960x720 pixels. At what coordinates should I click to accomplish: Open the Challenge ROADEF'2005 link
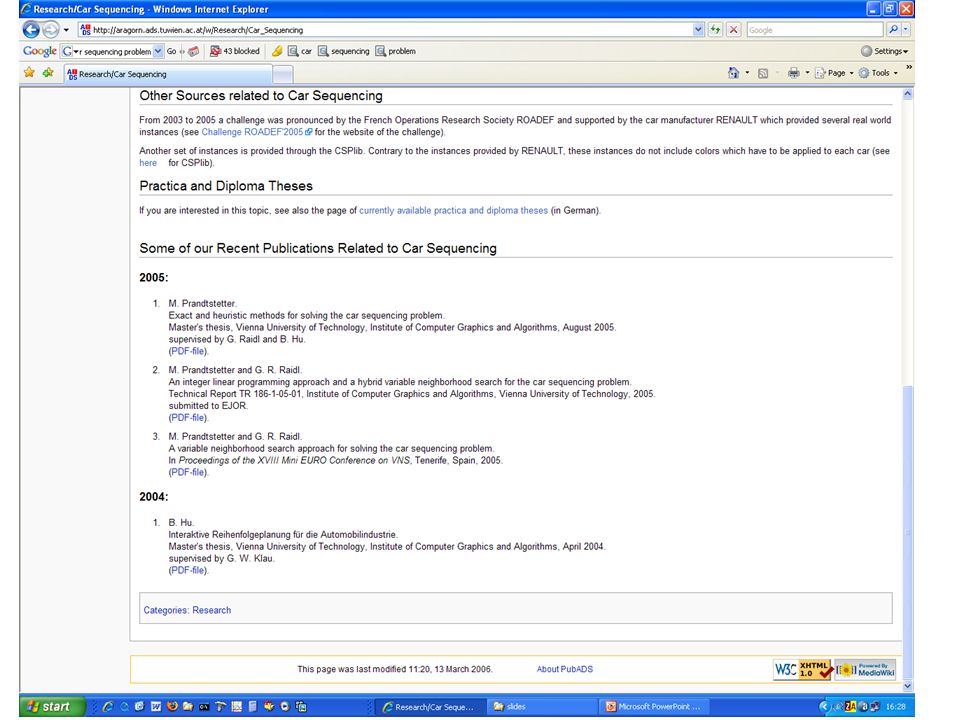(257, 132)
